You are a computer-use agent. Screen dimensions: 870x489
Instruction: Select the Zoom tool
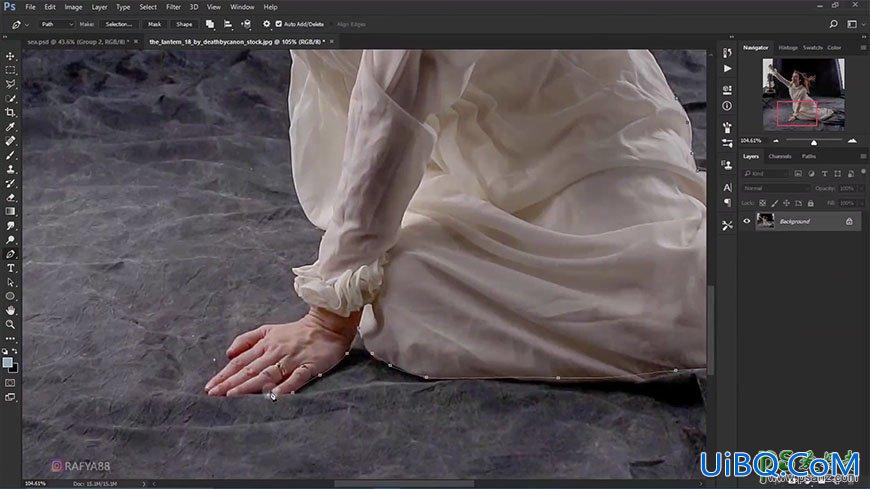pos(10,325)
